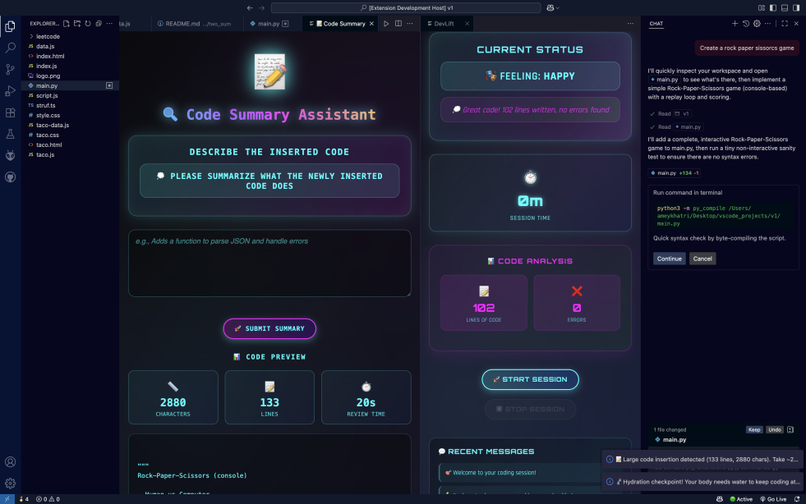Open chat panel more actions ellipsis
Viewport: 806px width, 504px height.
coord(767,24)
